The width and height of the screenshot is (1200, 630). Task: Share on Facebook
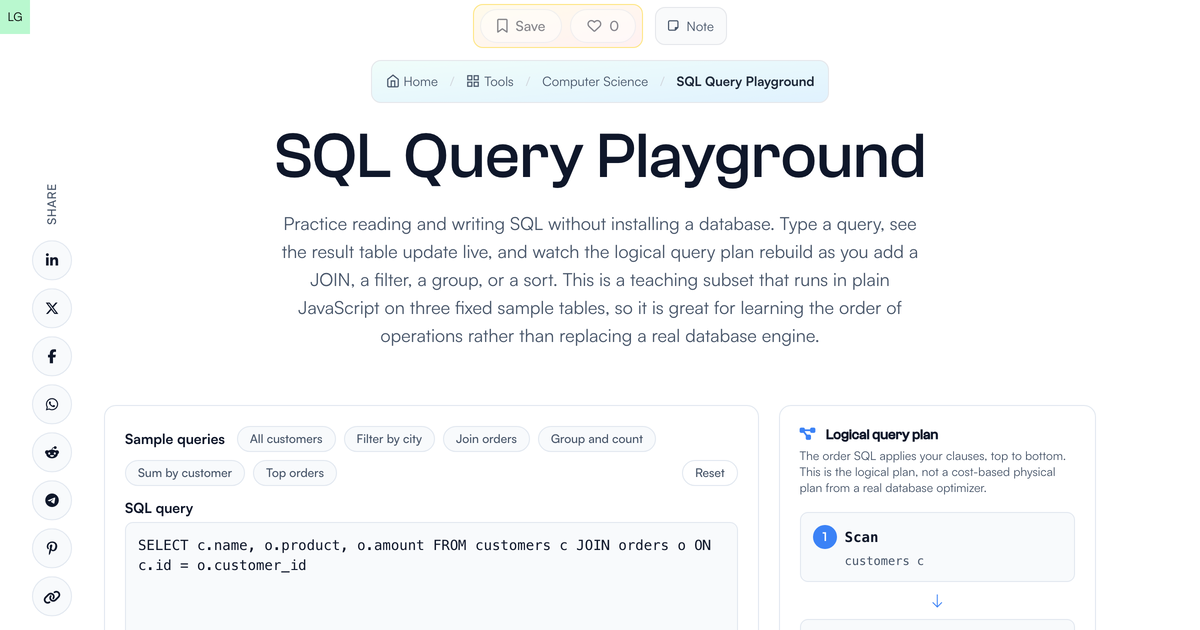coord(52,356)
